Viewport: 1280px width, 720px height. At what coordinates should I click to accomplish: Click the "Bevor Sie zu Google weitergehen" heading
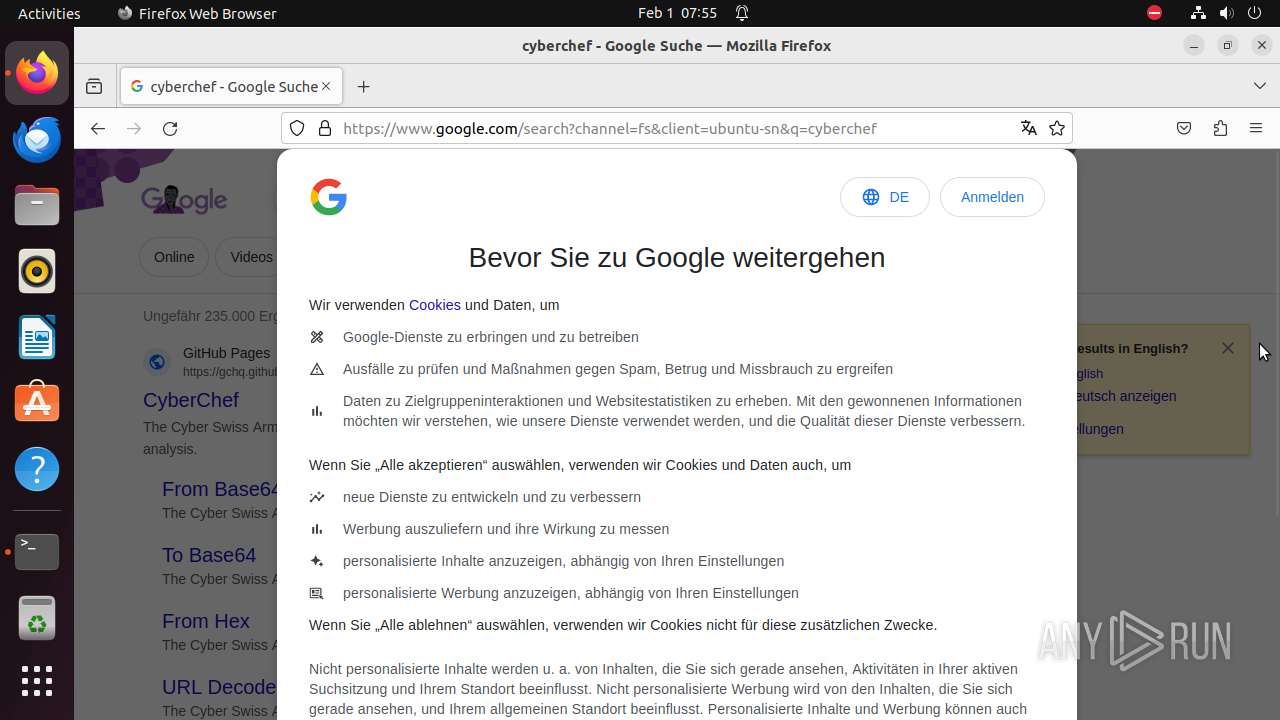coord(677,257)
